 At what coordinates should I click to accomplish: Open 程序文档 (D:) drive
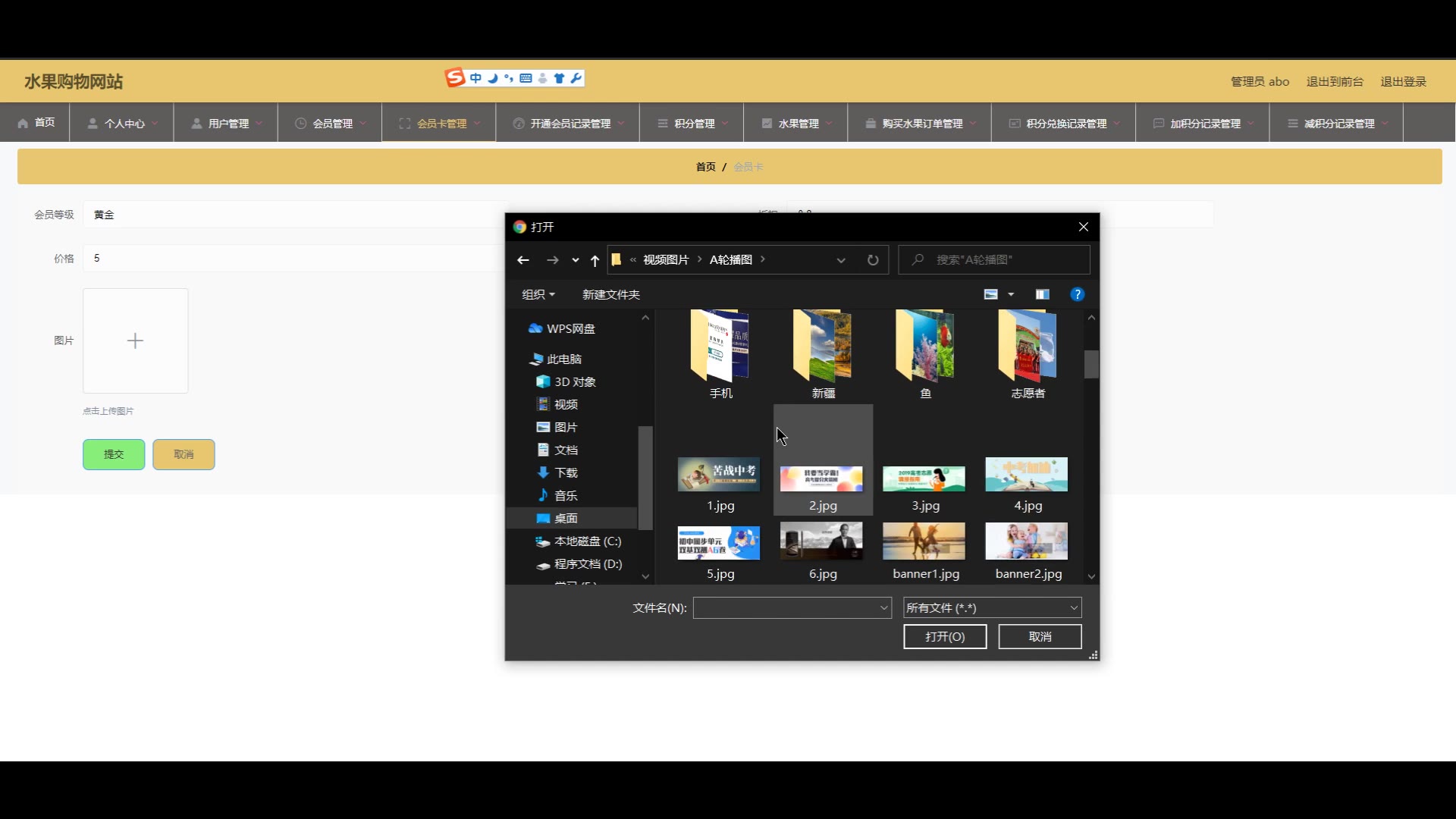tap(579, 563)
